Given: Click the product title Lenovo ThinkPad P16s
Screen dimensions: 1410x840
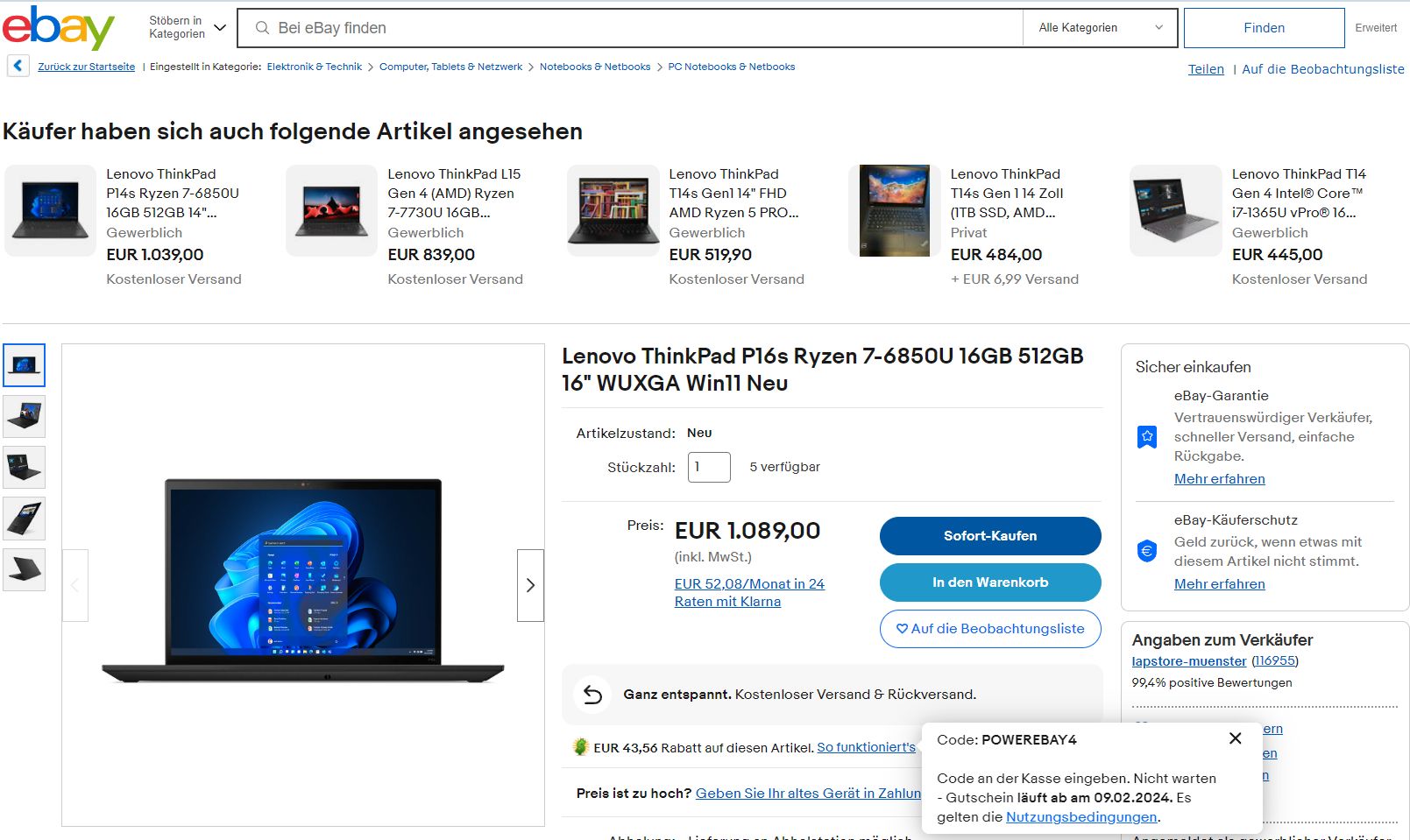Looking at the screenshot, I should tap(823, 370).
